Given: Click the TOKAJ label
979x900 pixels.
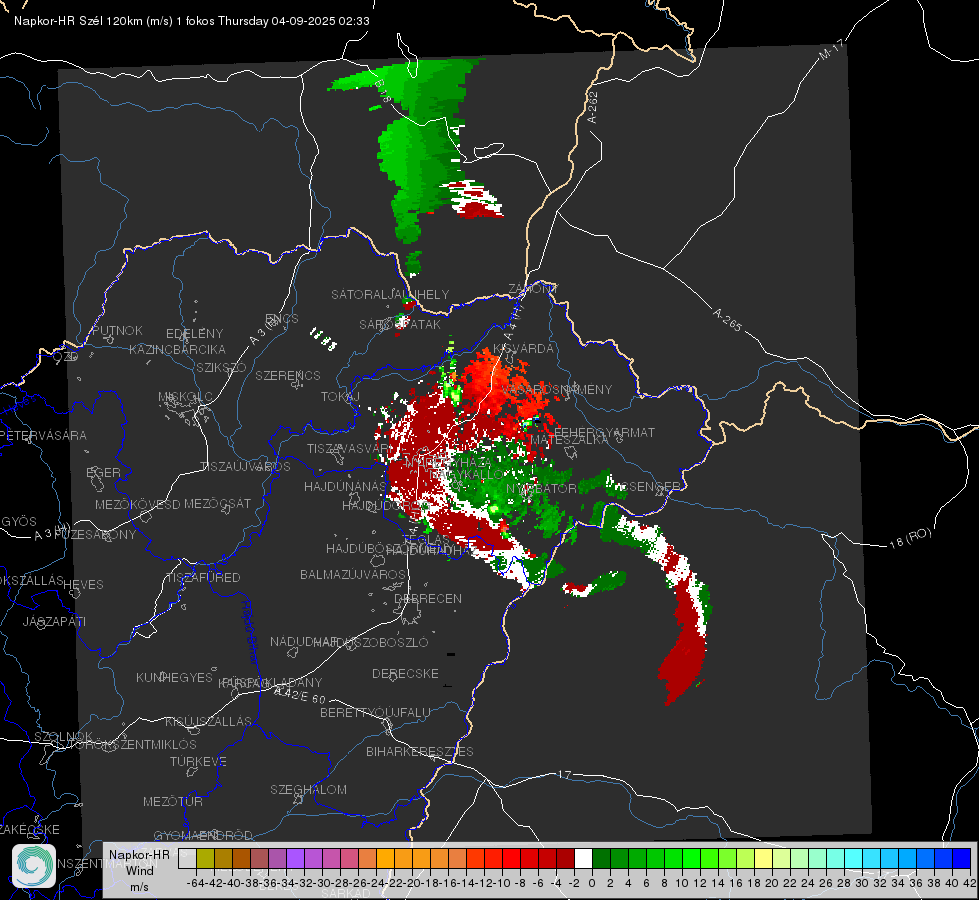Looking at the screenshot, I should pos(340,397).
